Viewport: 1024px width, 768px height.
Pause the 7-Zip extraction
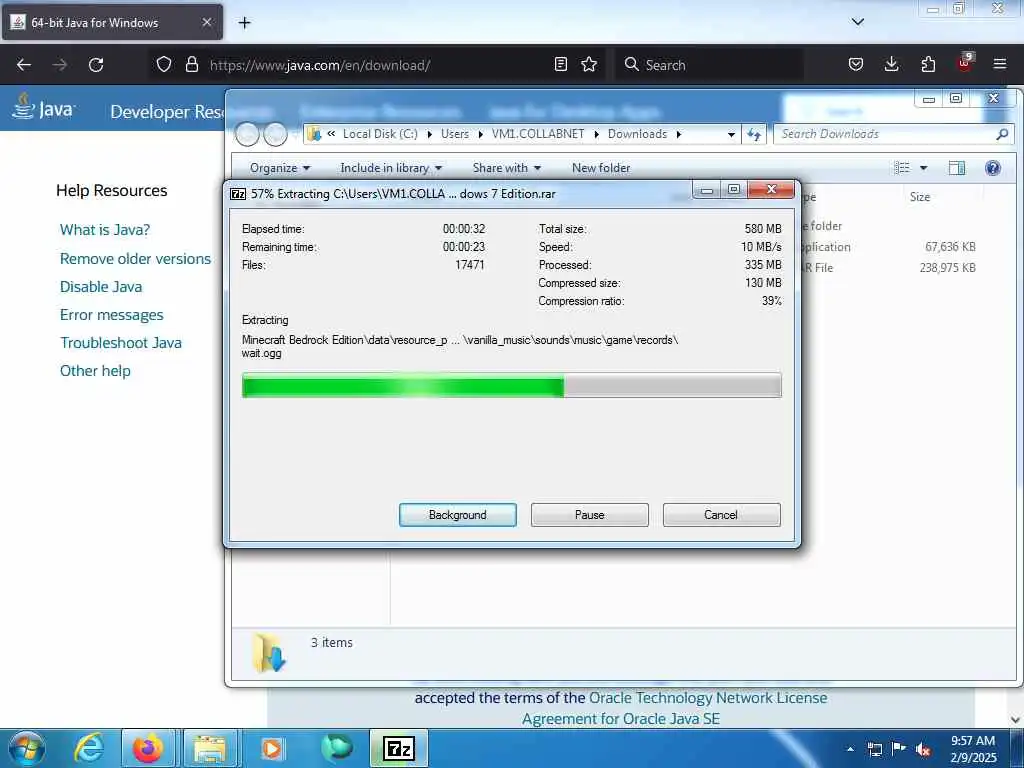[x=590, y=515]
